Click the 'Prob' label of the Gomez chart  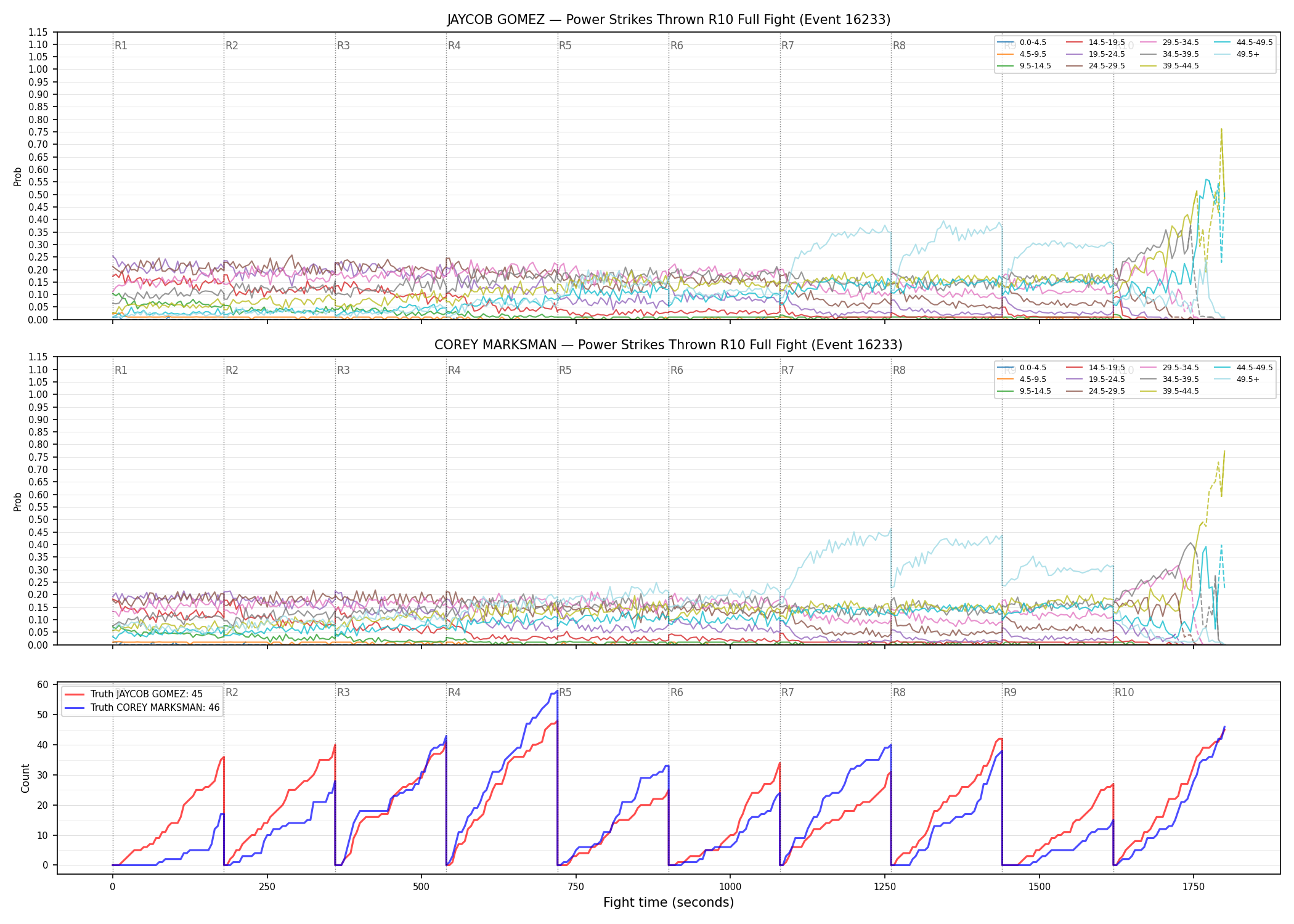click(x=18, y=177)
